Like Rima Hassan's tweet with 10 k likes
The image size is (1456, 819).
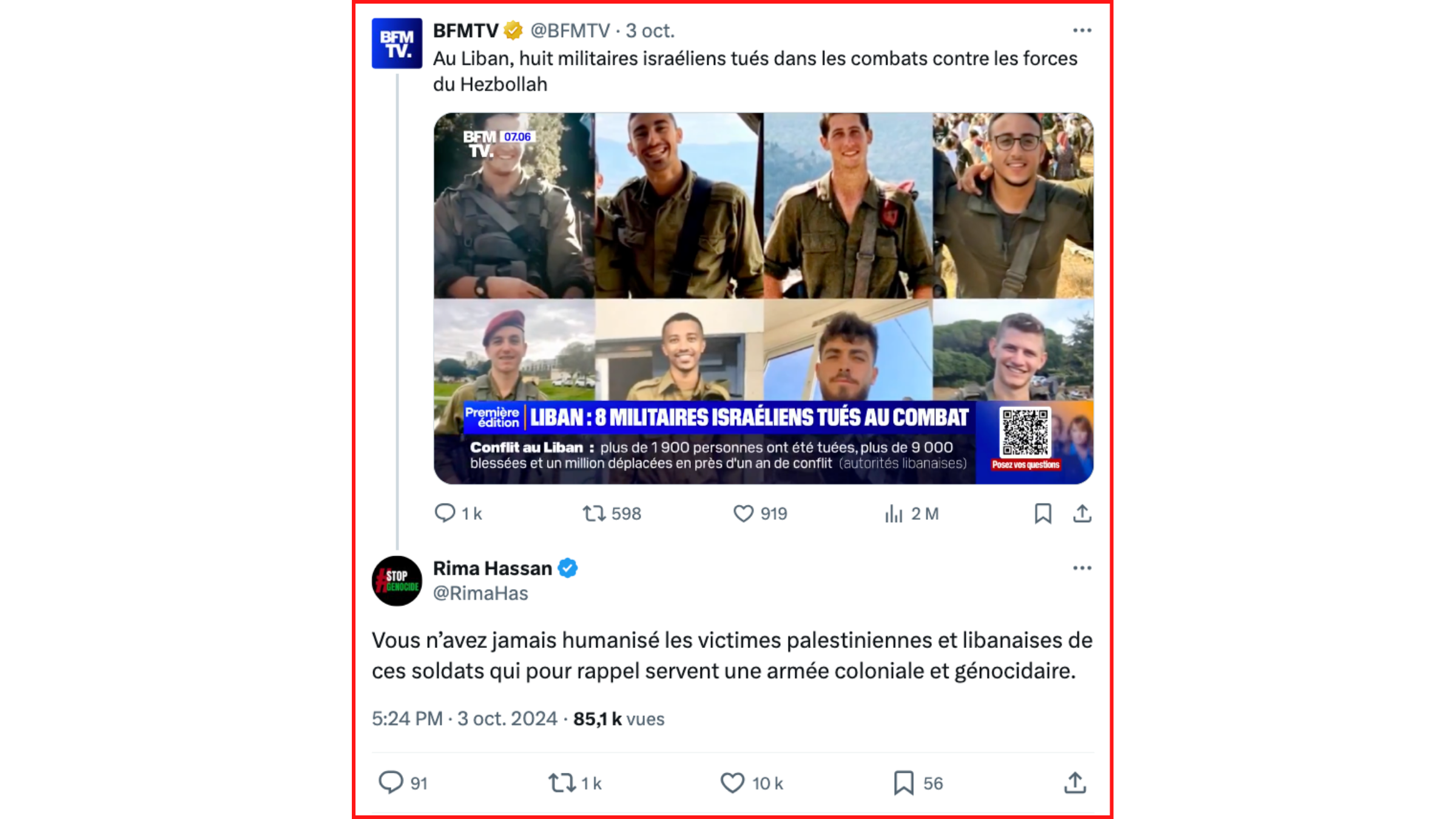(x=752, y=783)
